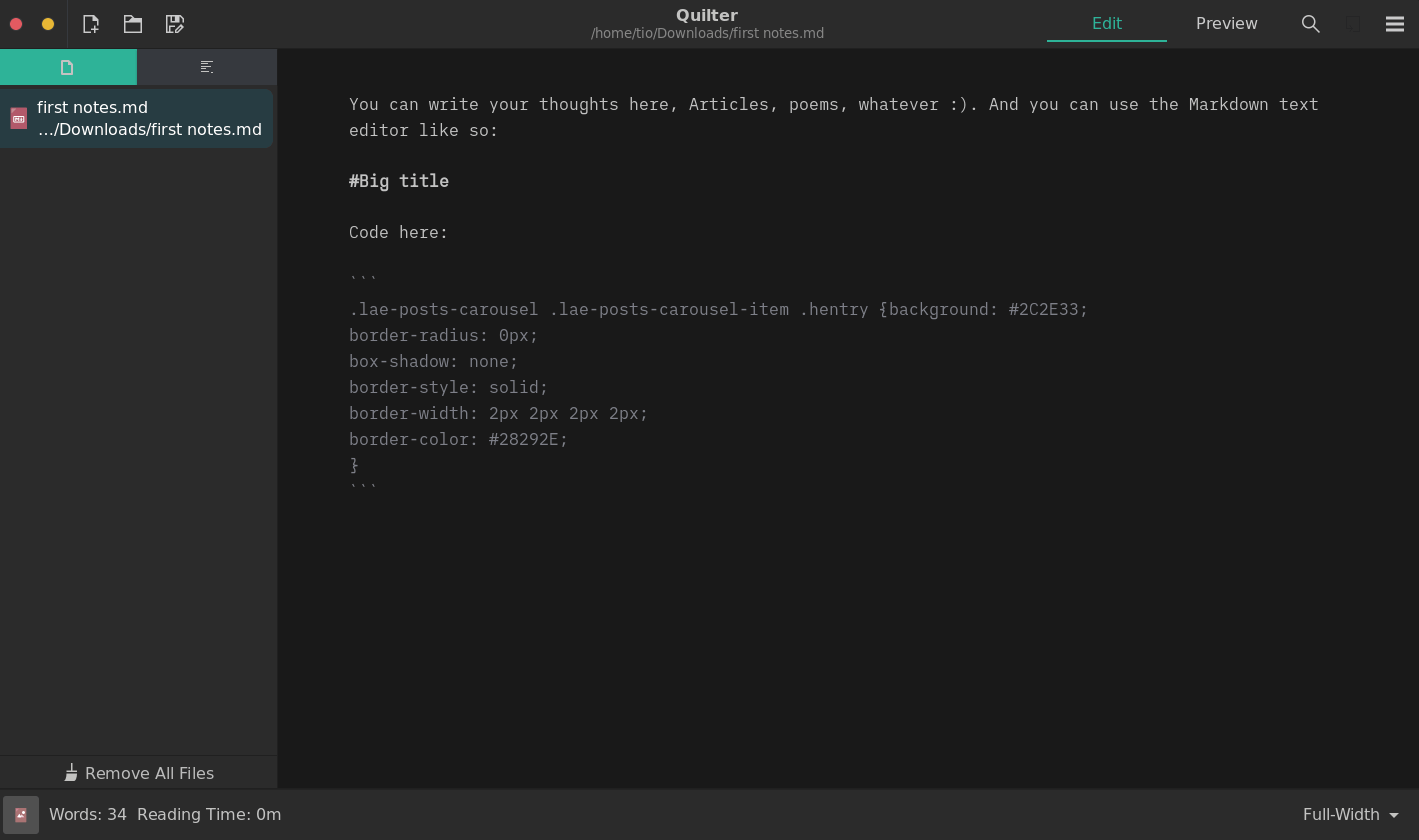Screen dimensions: 1419x840
Task: Open the hamburger menu
Action: (1394, 24)
